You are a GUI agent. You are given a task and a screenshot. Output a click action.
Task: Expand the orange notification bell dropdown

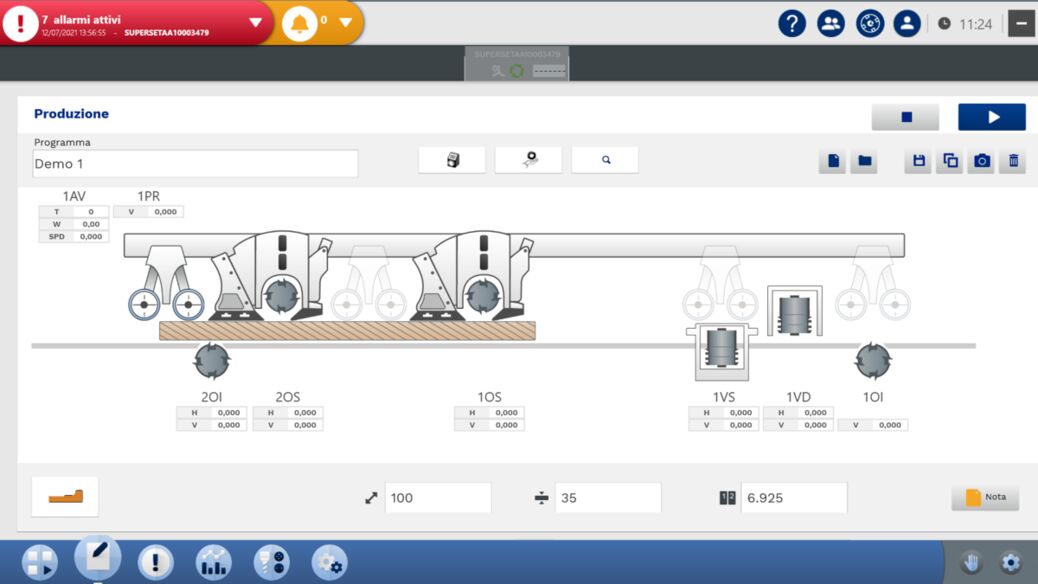click(345, 22)
